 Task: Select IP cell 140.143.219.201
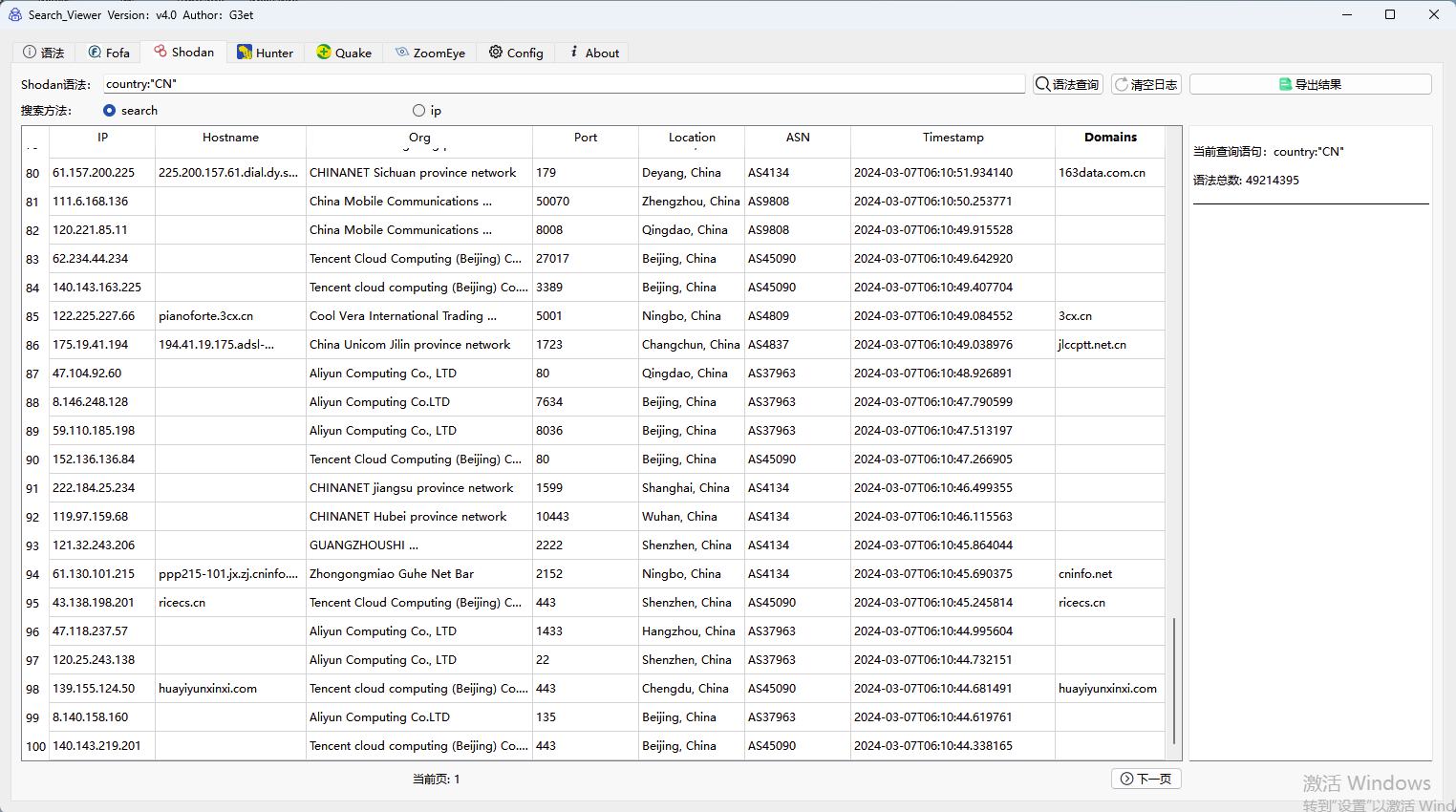coord(102,746)
